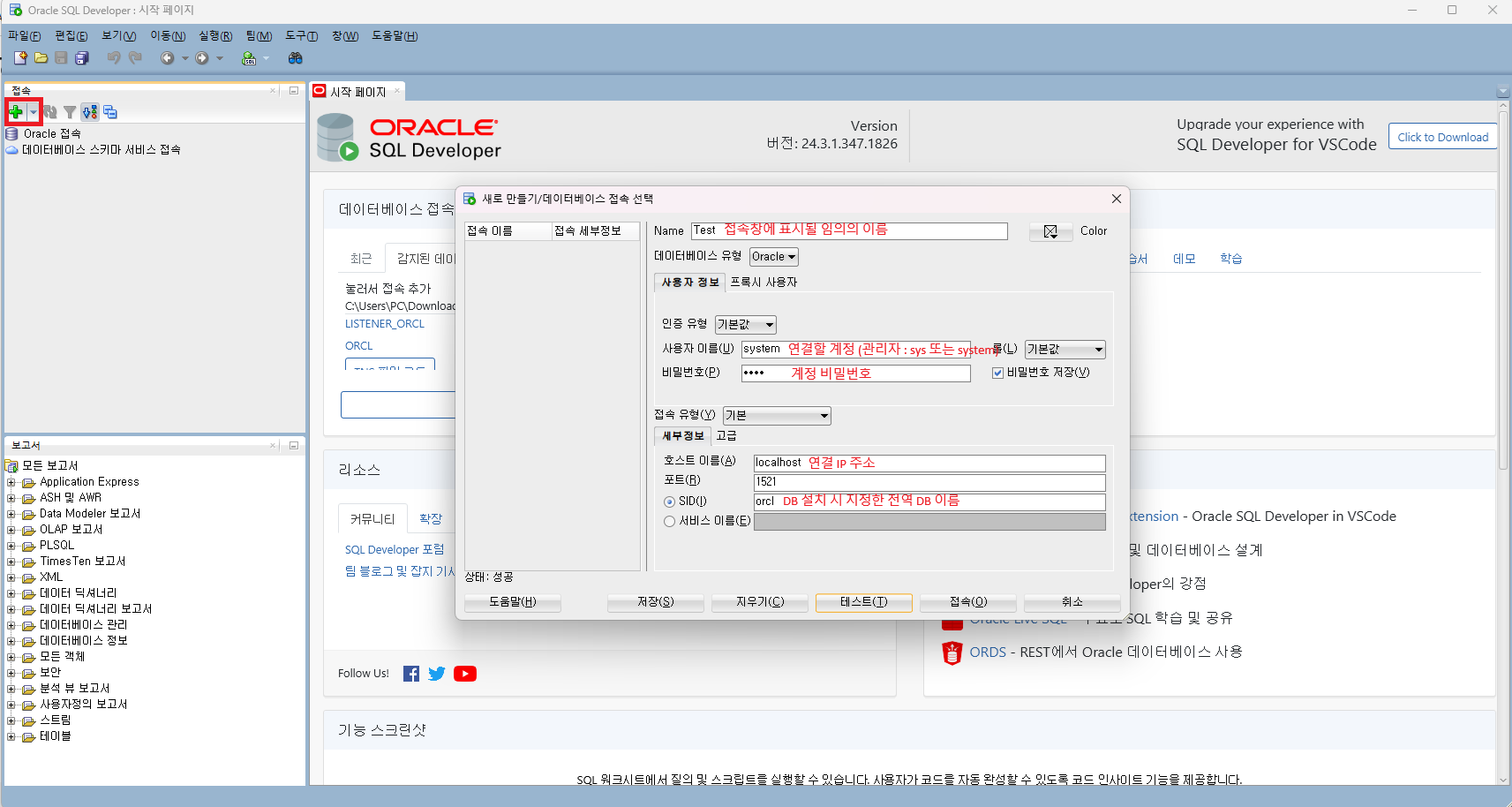Click the Undo arrow toolbar icon
1512x807 pixels.
[x=114, y=58]
